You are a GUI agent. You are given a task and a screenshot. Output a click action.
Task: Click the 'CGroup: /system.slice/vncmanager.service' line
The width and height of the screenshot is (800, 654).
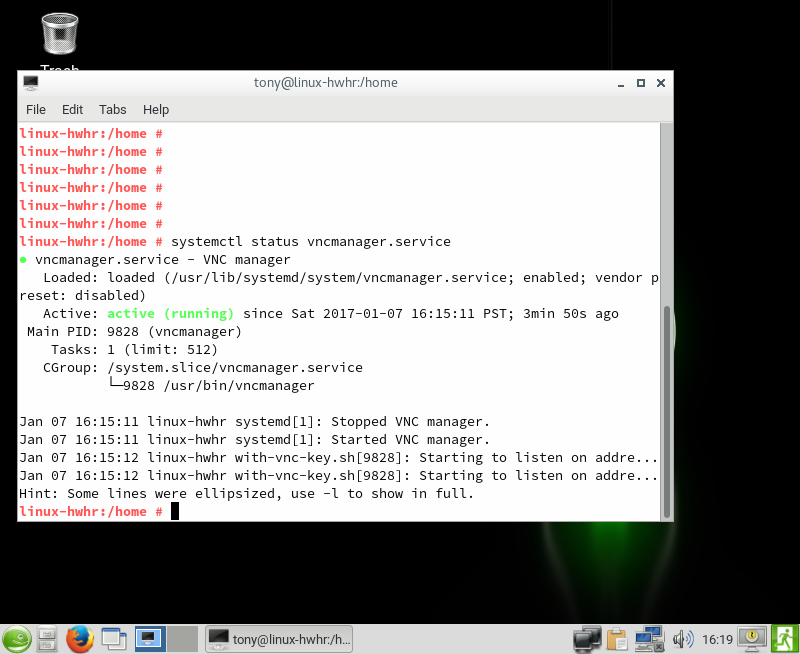203,367
